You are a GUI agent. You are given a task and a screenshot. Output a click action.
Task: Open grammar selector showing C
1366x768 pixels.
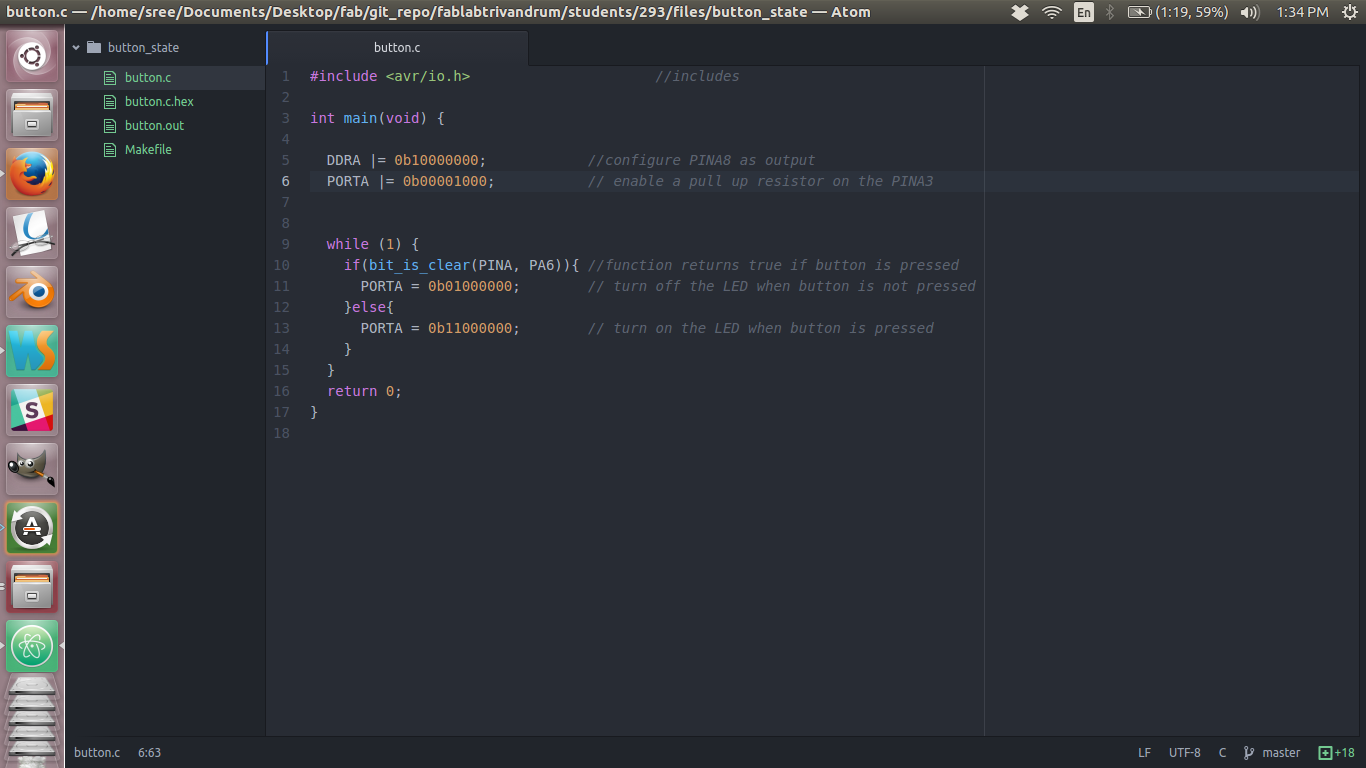click(1222, 753)
